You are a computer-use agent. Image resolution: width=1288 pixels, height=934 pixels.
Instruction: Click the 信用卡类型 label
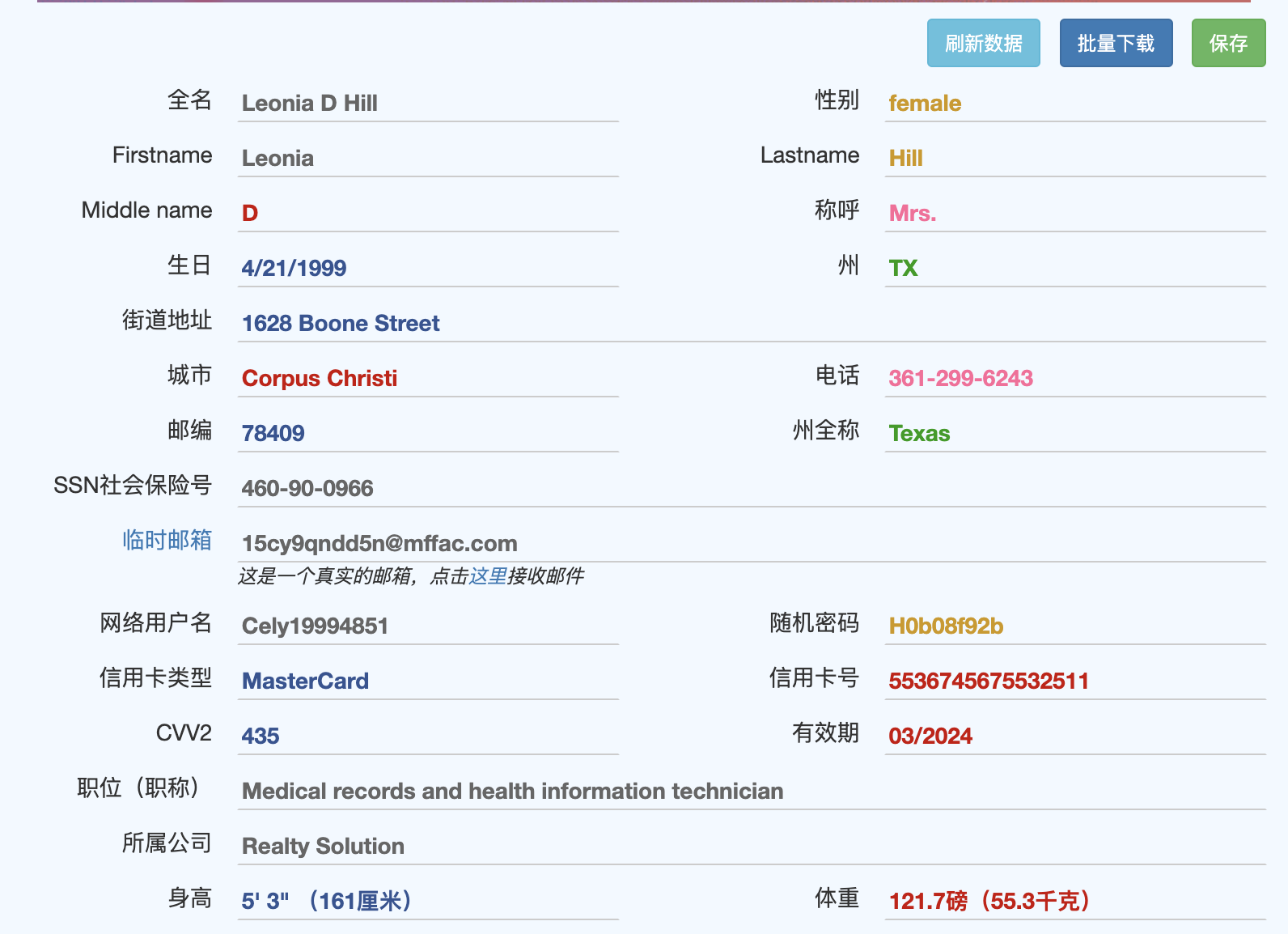[x=155, y=677]
